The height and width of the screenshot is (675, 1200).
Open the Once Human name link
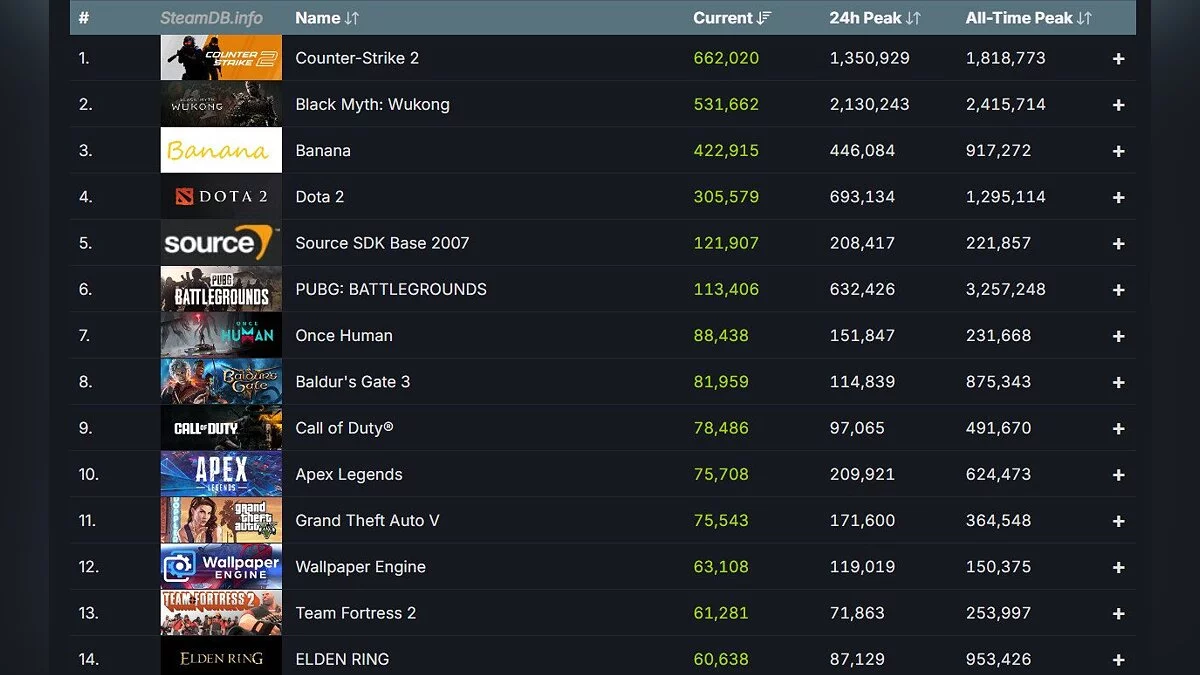pyautogui.click(x=344, y=335)
